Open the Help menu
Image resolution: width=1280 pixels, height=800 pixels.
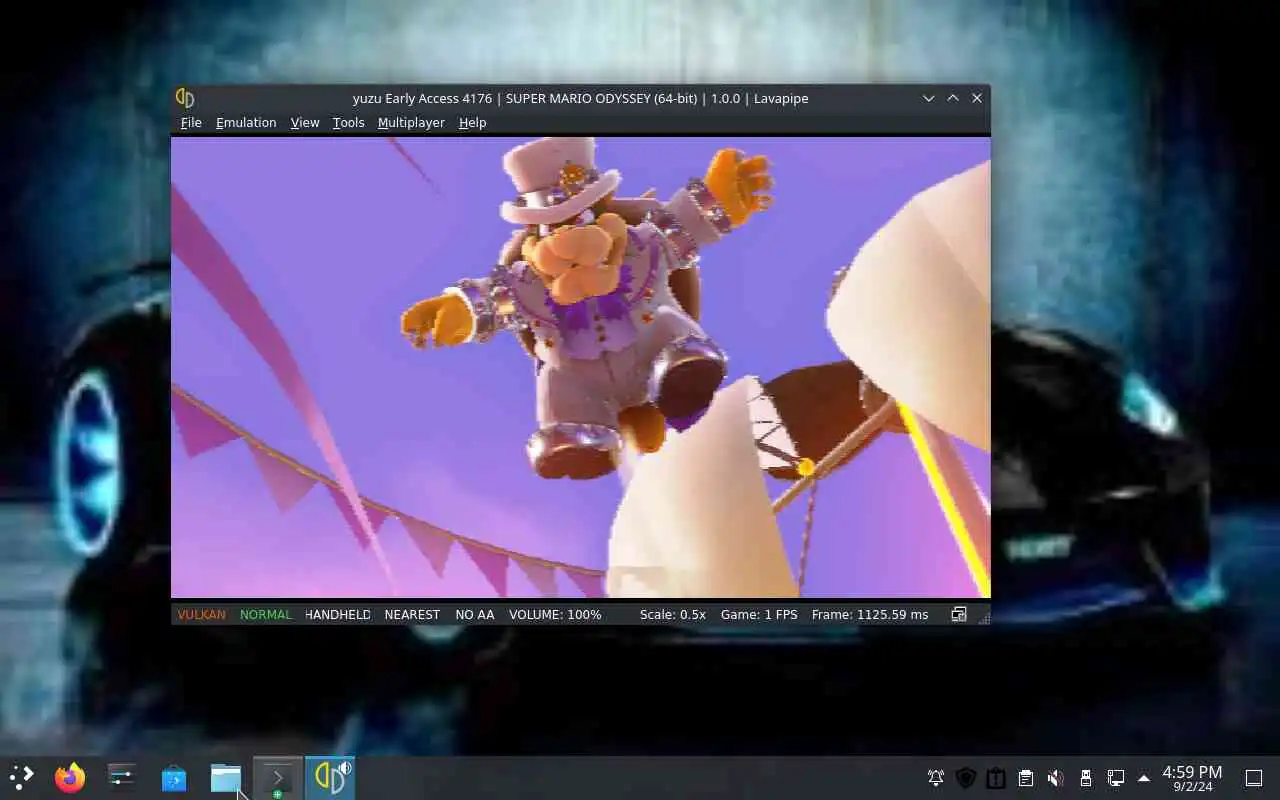472,122
